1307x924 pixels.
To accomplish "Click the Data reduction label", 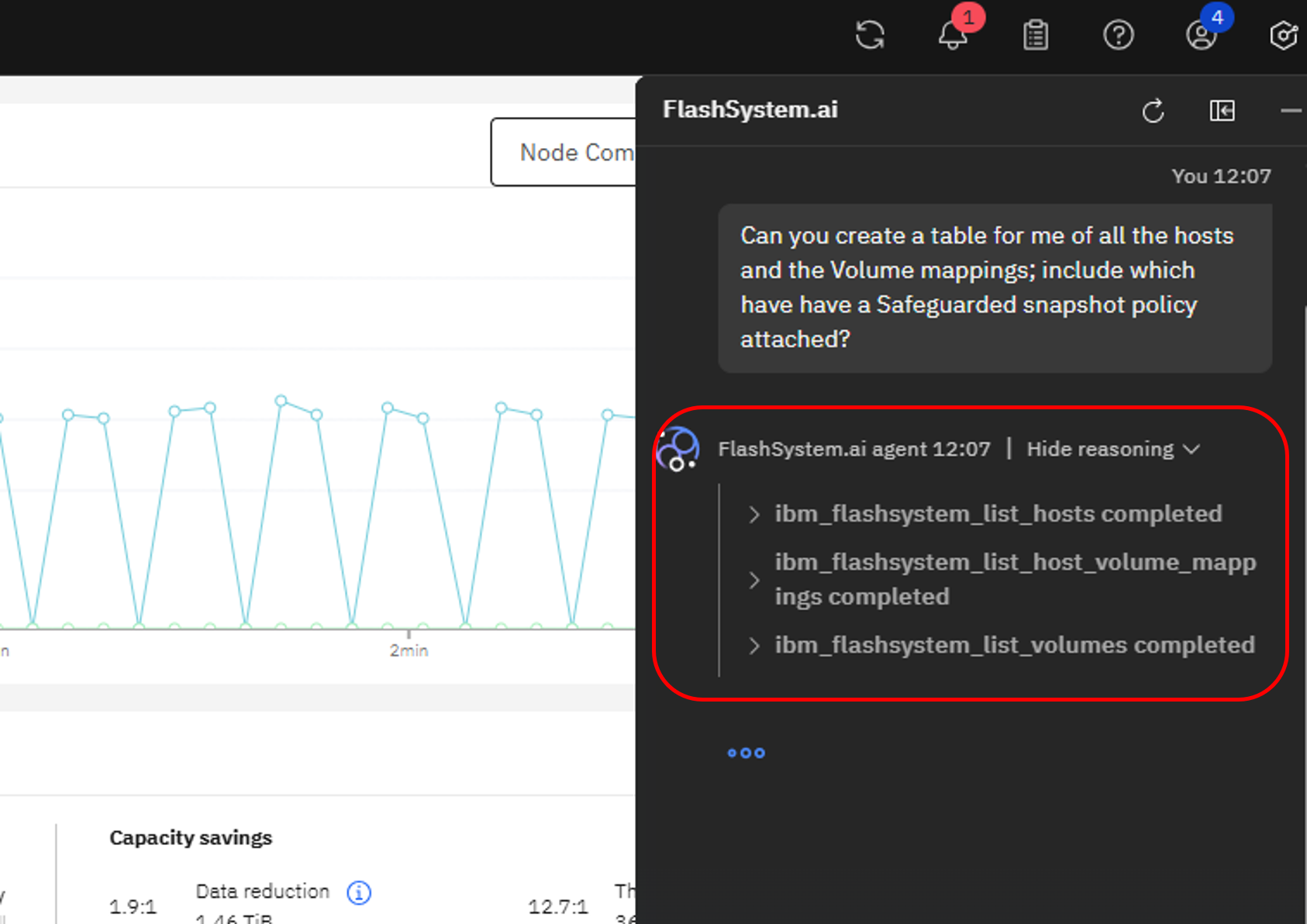I will pyautogui.click(x=262, y=891).
